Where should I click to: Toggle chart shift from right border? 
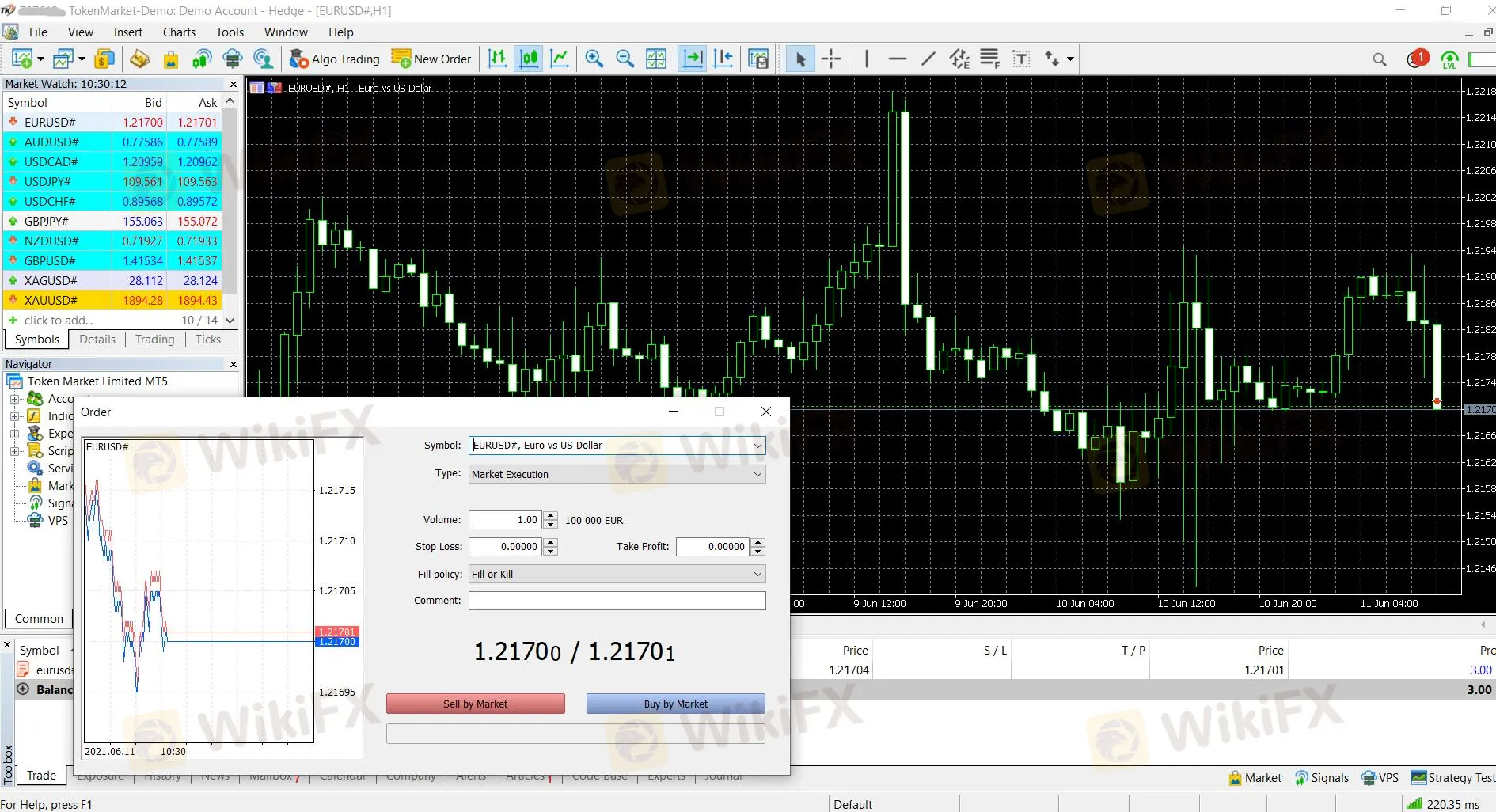pos(723,59)
